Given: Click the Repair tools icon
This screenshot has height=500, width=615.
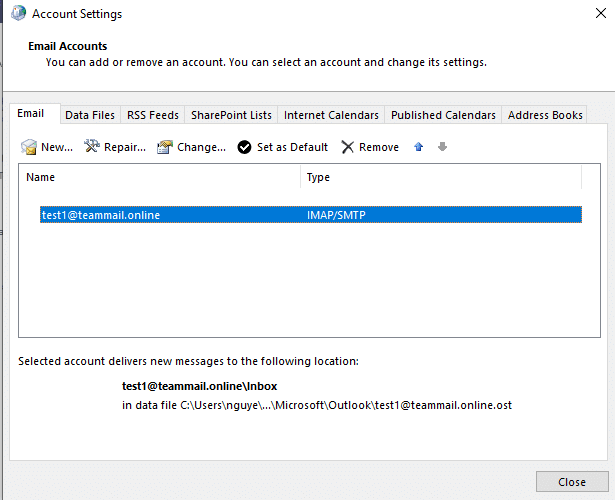Looking at the screenshot, I should click(92, 146).
